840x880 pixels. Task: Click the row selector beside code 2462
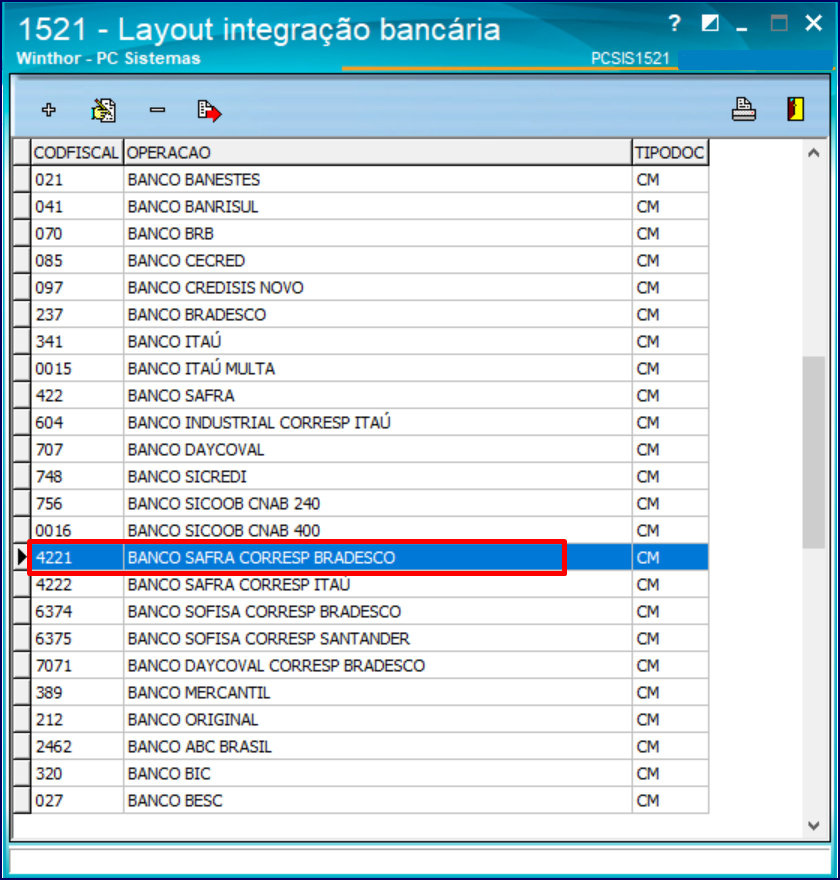coord(22,746)
